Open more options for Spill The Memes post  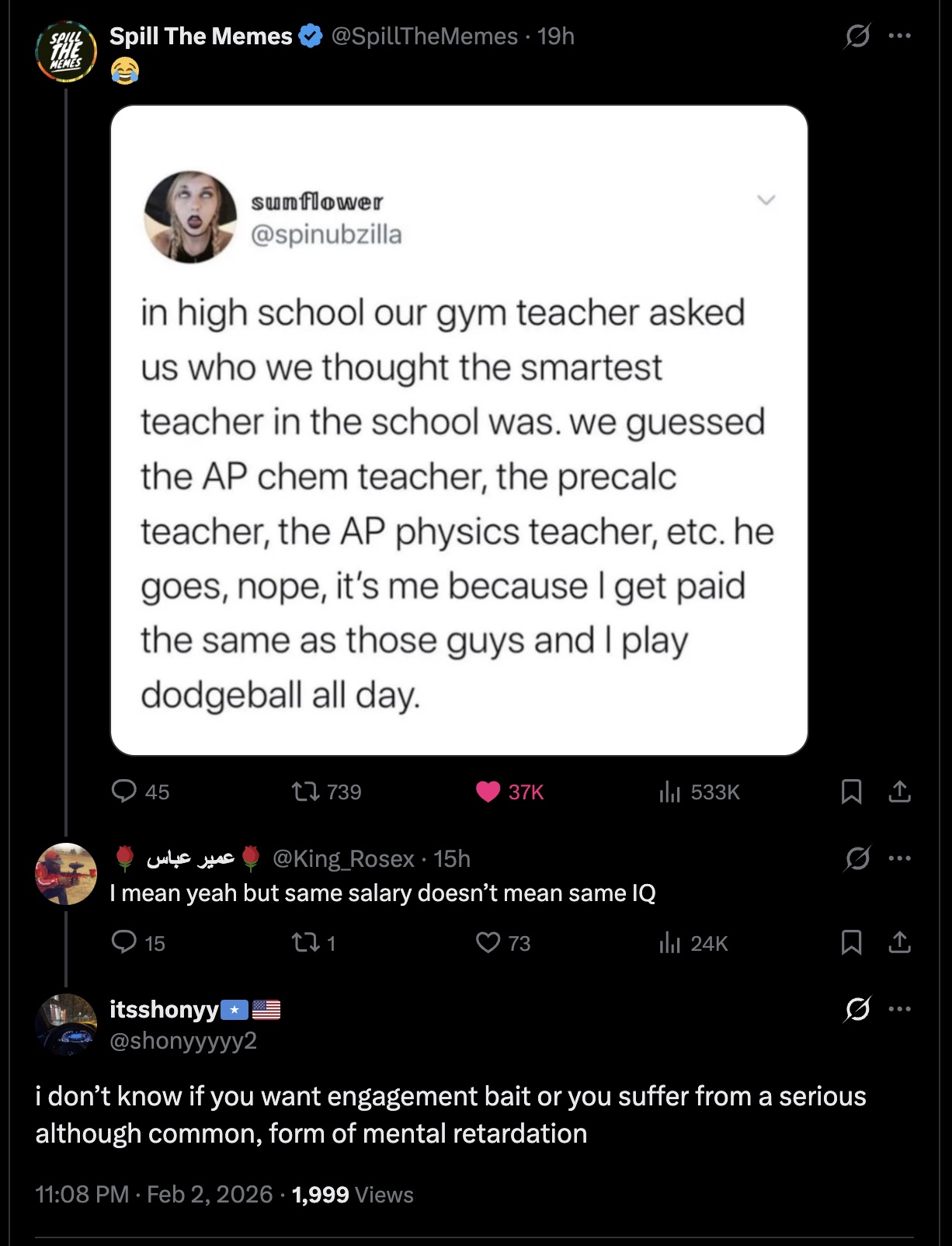[899, 37]
